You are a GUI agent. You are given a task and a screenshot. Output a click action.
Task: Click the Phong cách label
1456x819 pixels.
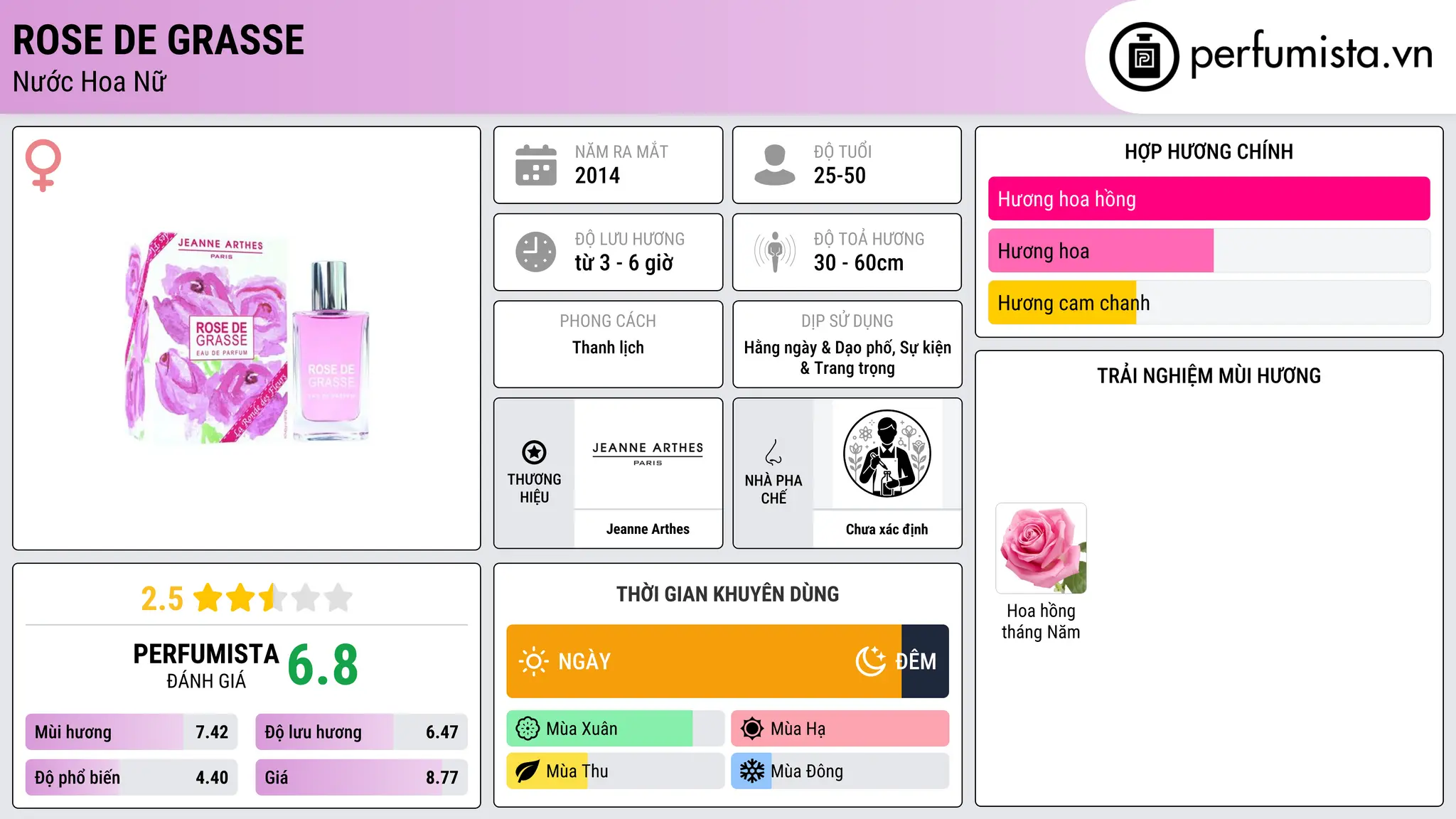point(608,321)
